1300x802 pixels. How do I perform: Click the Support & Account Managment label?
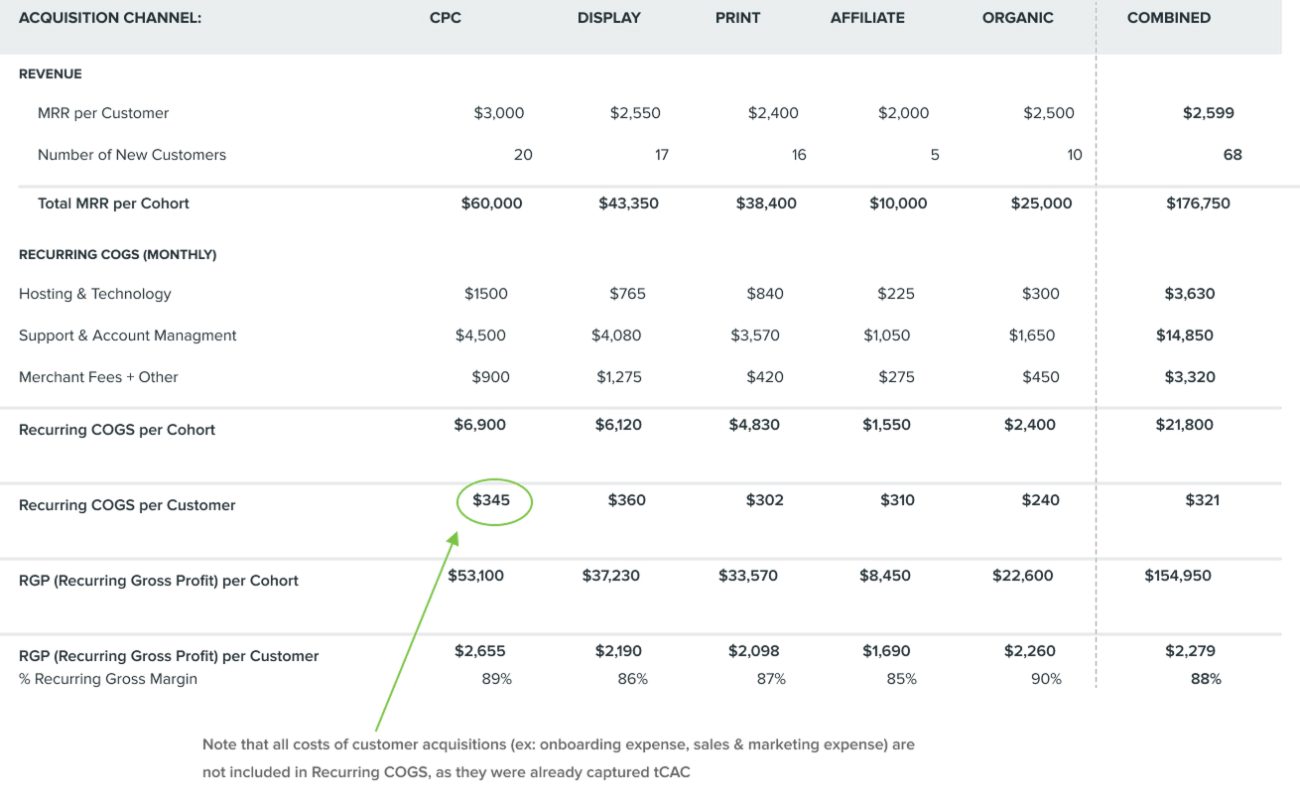(x=127, y=336)
